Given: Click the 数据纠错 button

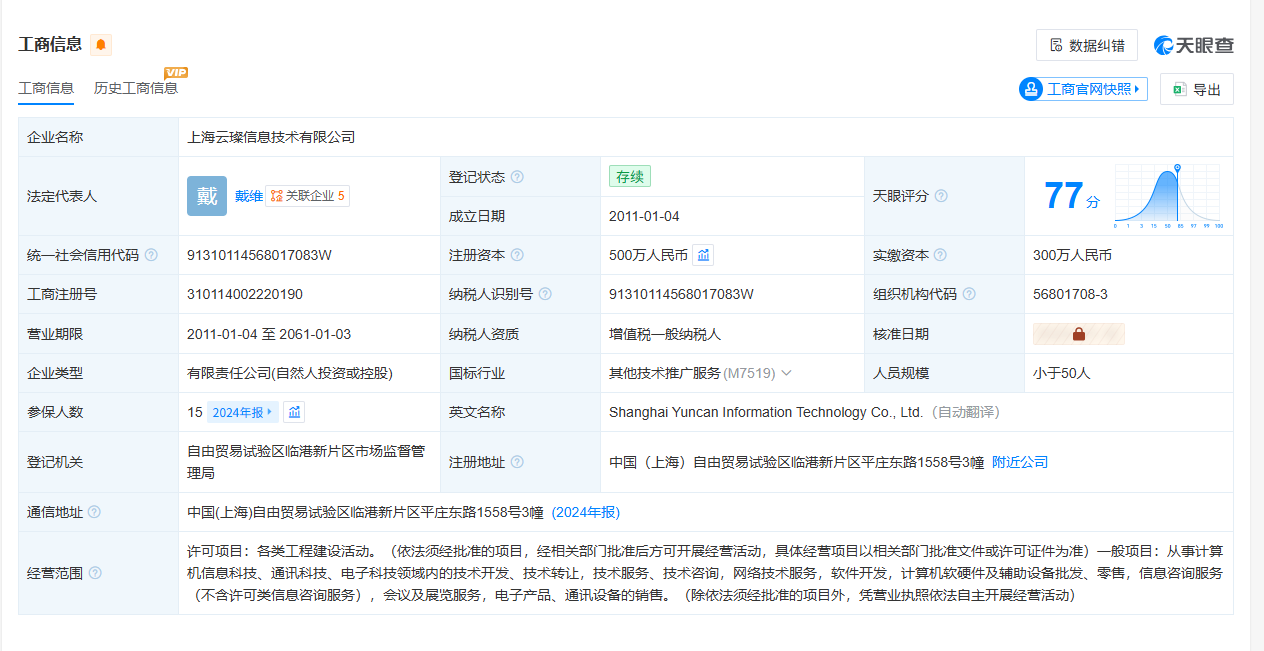Looking at the screenshot, I should click(x=1086, y=45).
